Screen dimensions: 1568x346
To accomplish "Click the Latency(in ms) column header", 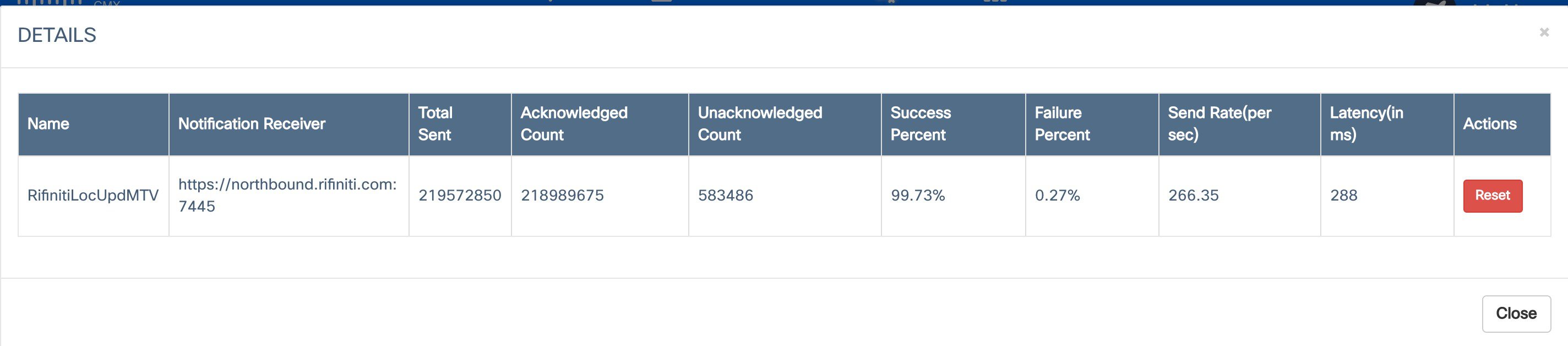I will click(1366, 123).
